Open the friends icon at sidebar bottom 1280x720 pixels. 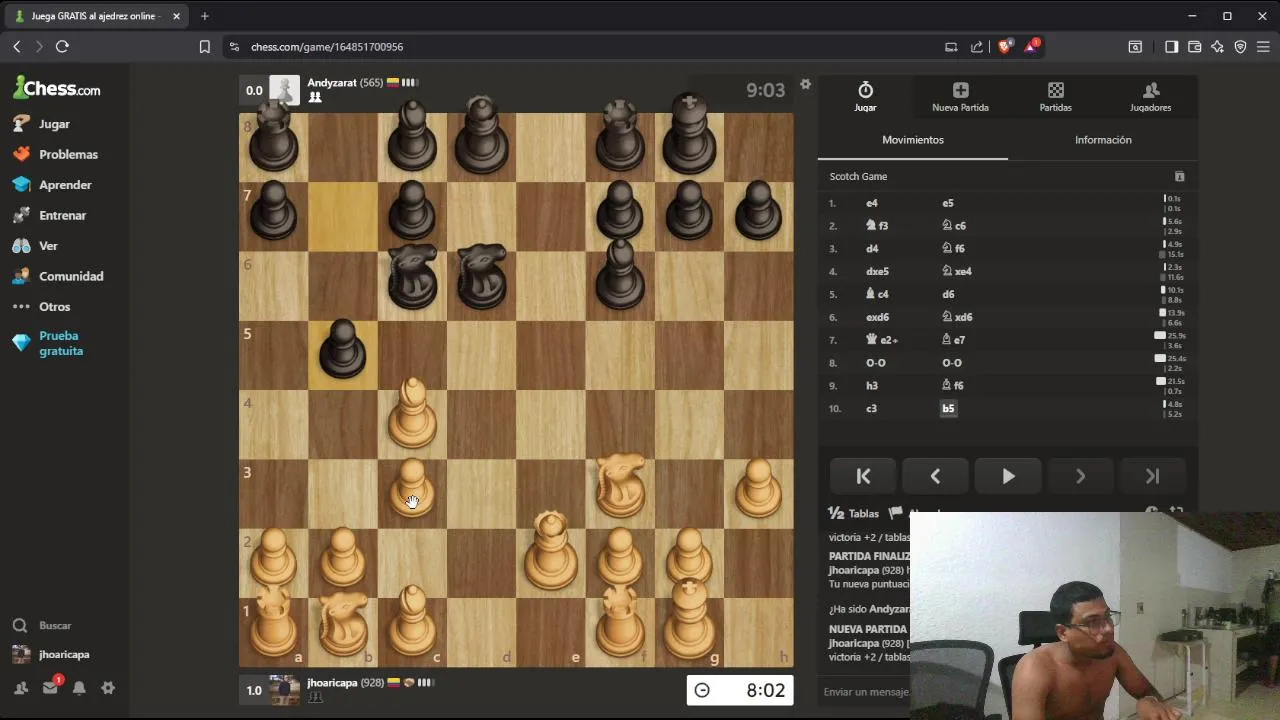coord(21,688)
